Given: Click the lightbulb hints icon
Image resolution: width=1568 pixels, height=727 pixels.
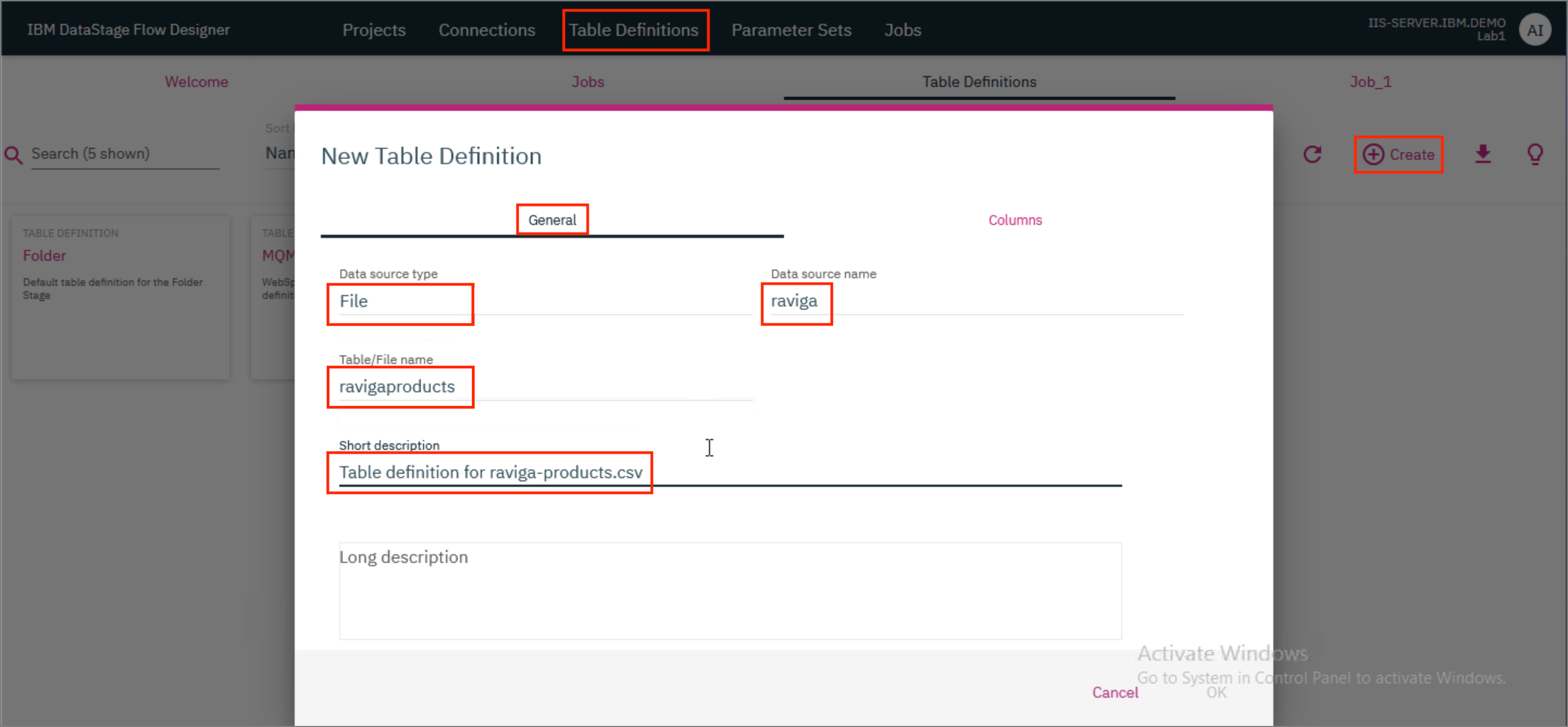Looking at the screenshot, I should pos(1534,154).
